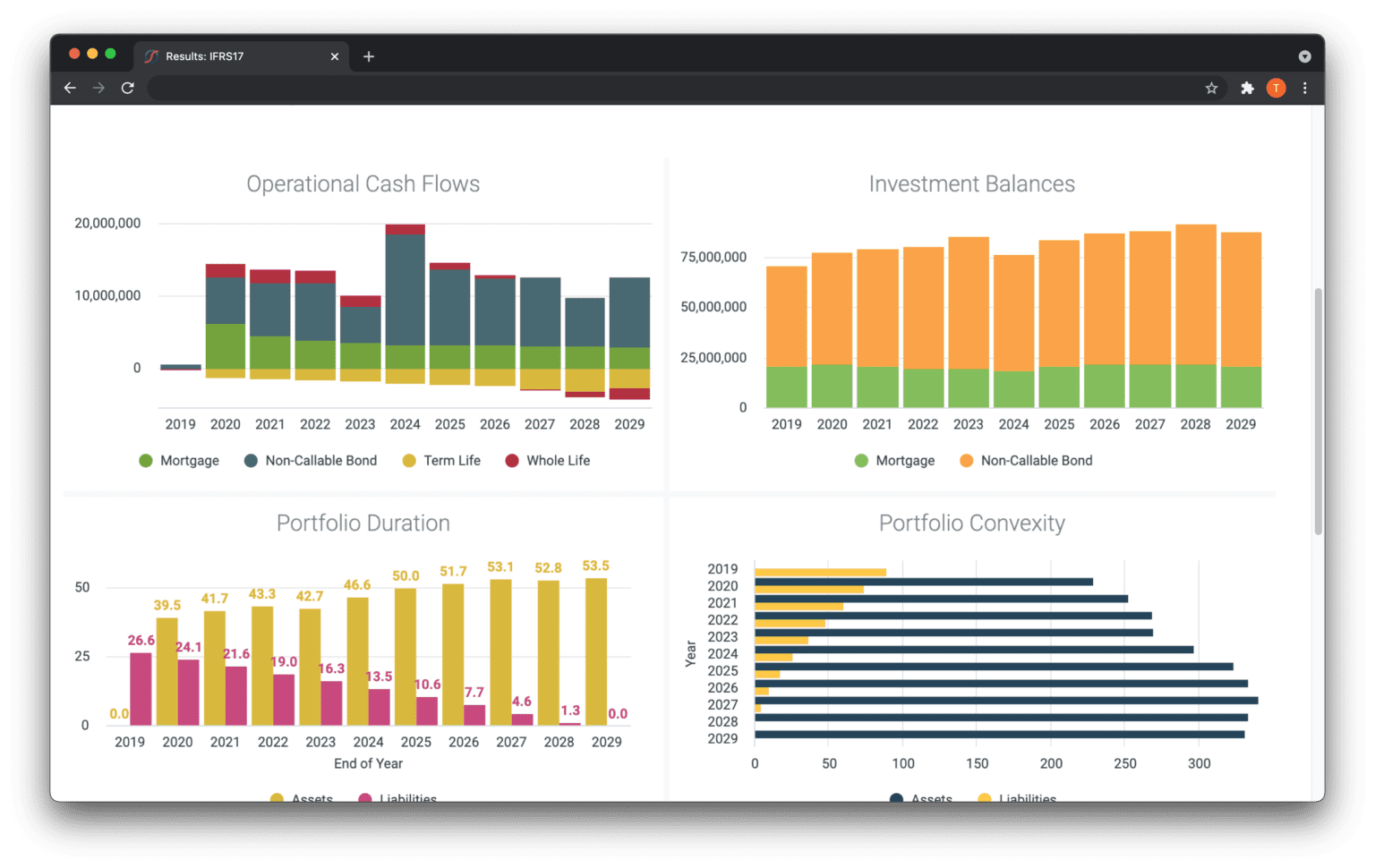Click the Assets legend under Portfolio Duration
This screenshot has height=868, width=1375.
302,797
